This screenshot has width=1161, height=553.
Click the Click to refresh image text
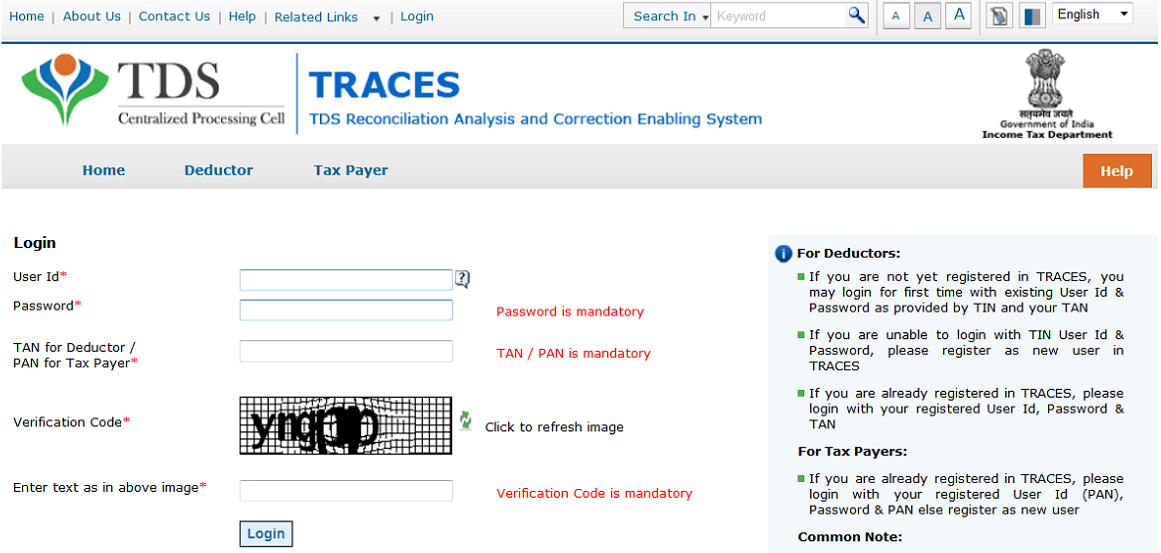tap(554, 427)
